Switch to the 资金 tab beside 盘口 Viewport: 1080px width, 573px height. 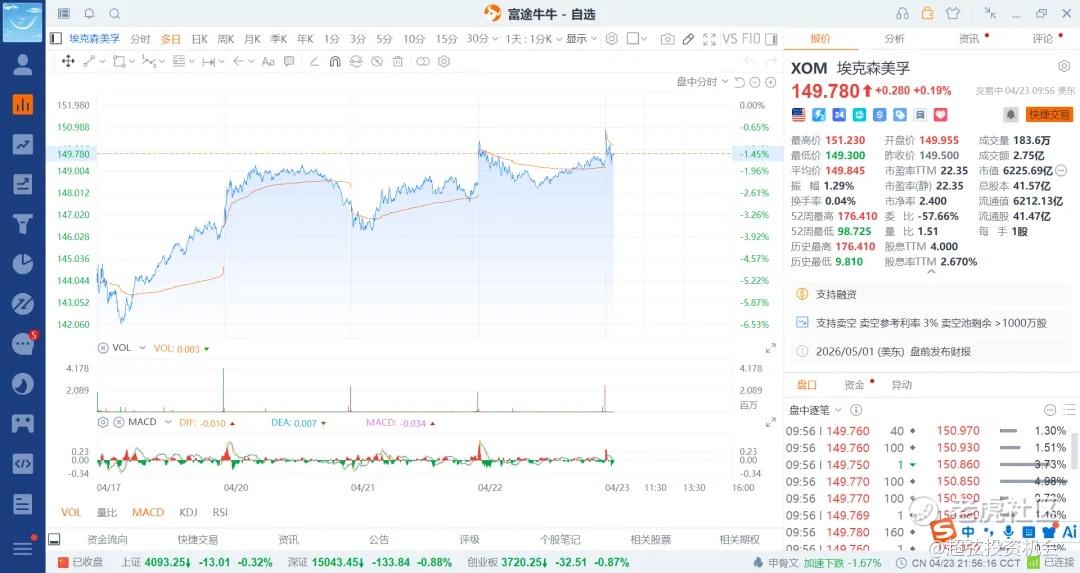click(x=854, y=385)
